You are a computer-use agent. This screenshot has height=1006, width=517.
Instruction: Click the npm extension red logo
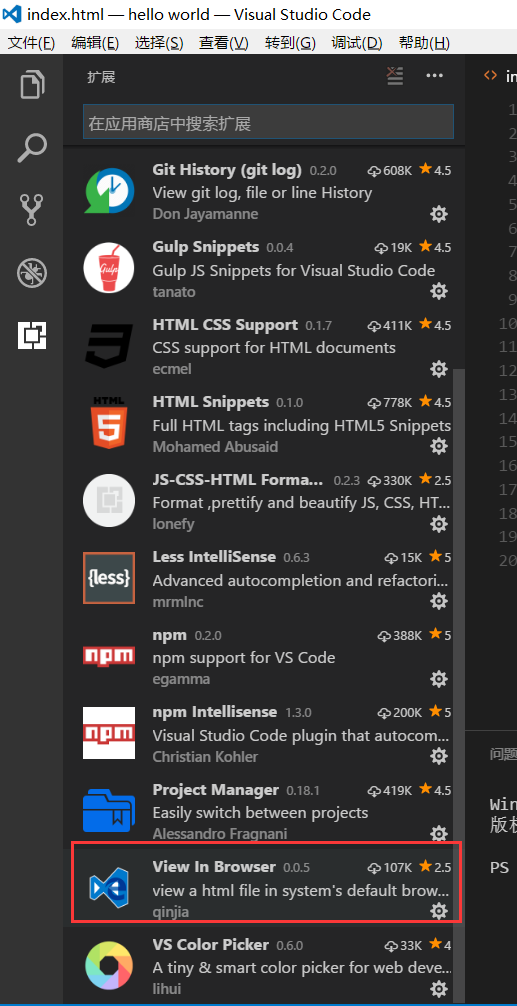point(109,656)
